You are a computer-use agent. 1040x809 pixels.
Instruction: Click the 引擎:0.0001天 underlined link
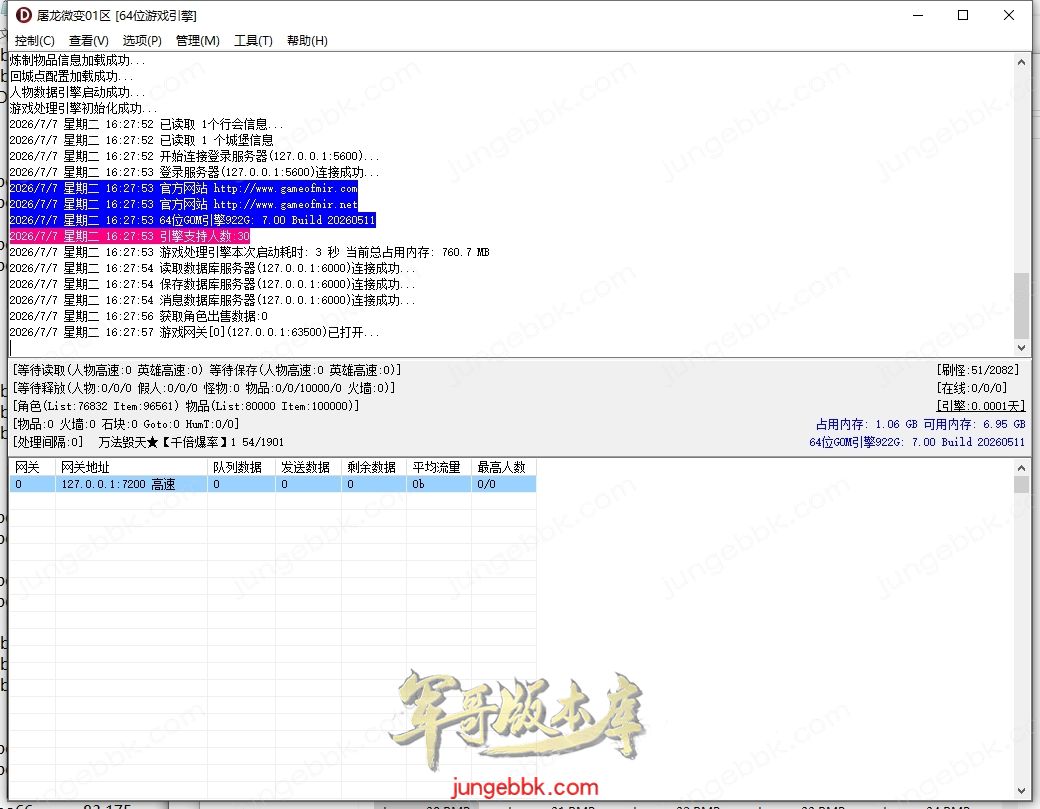978,406
